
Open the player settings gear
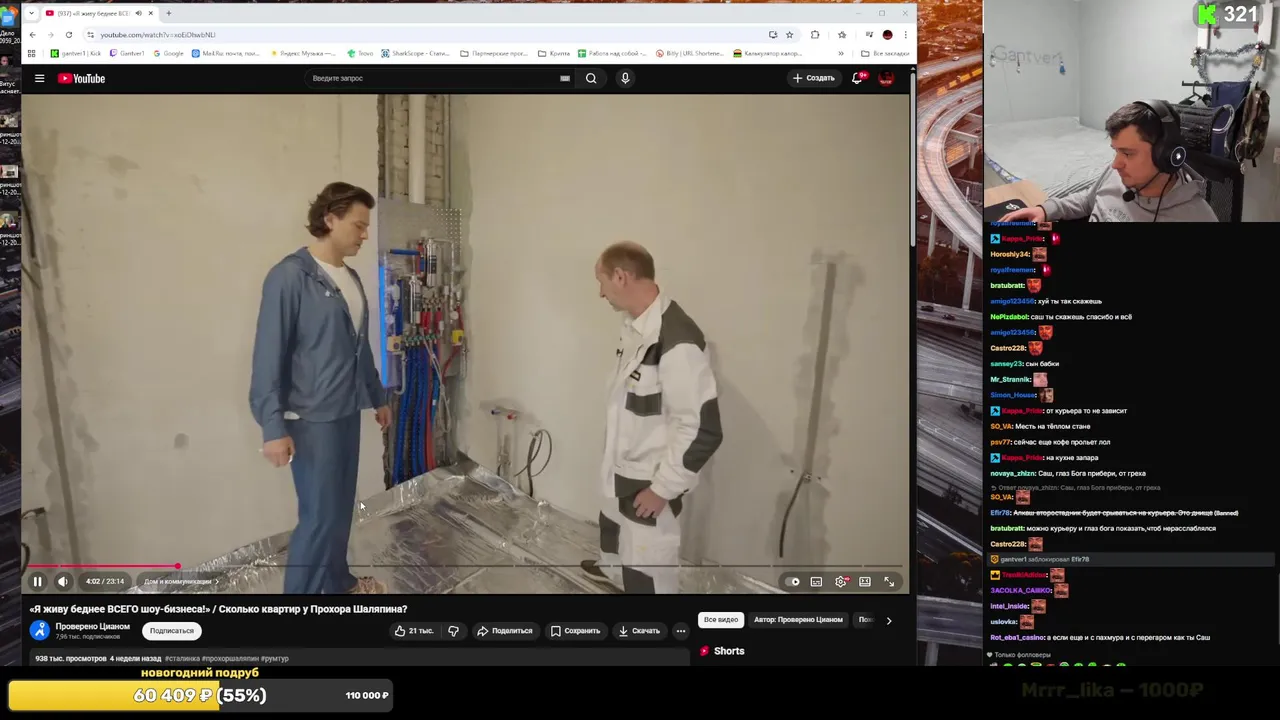(841, 581)
